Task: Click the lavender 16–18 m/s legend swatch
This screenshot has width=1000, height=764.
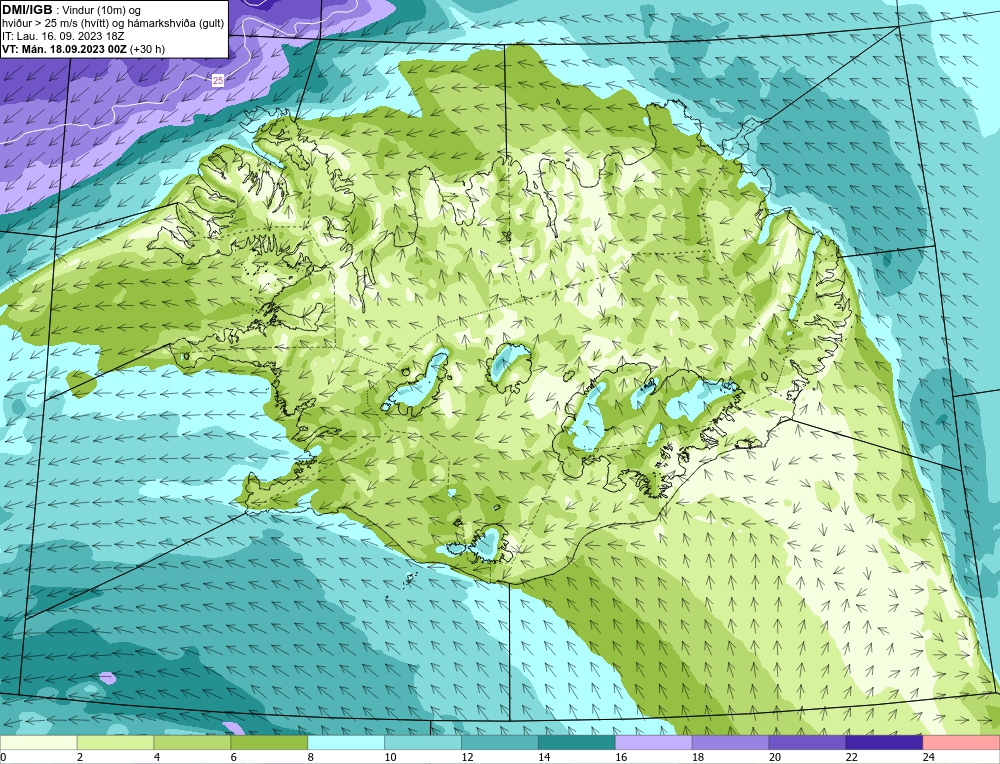Action: [654, 742]
